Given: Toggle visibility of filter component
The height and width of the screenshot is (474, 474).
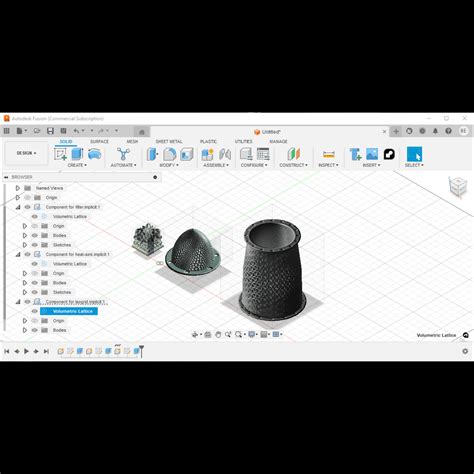Looking at the screenshot, I should tap(28, 207).
